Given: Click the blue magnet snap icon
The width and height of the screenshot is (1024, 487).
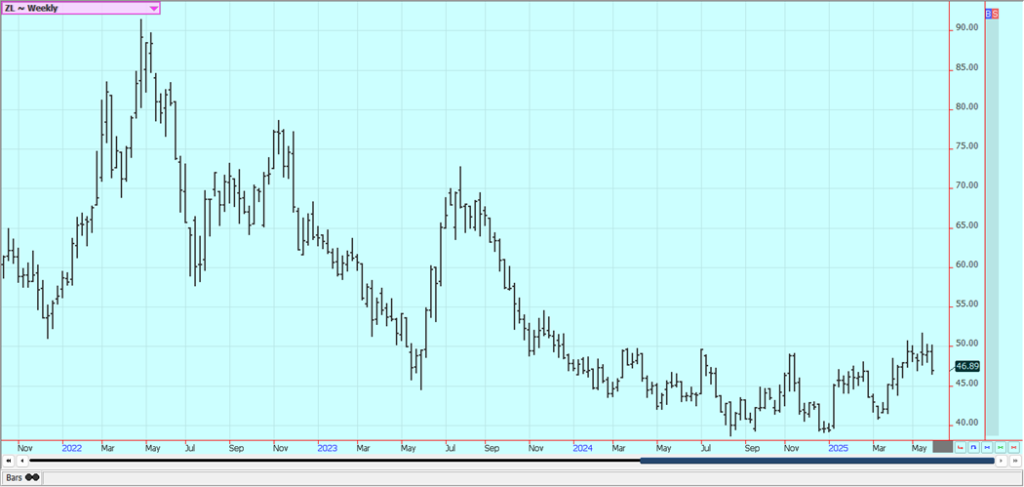Looking at the screenshot, I should 974,447.
